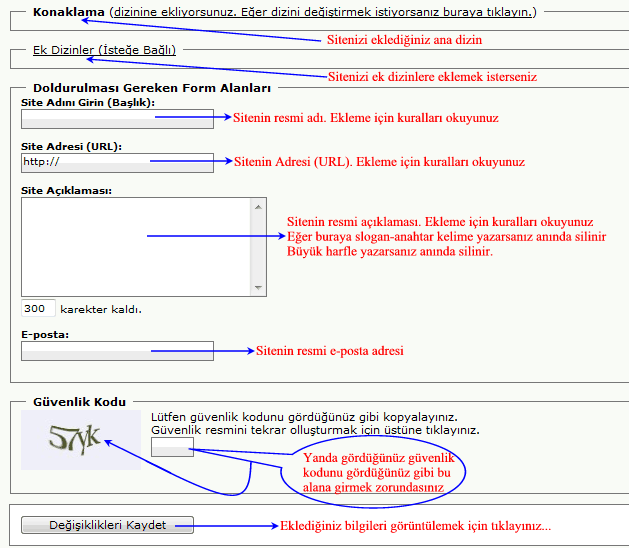629x548 pixels.
Task: Select the Güvenlik resmini tekrar olluşturmak line
Action: 315,430
